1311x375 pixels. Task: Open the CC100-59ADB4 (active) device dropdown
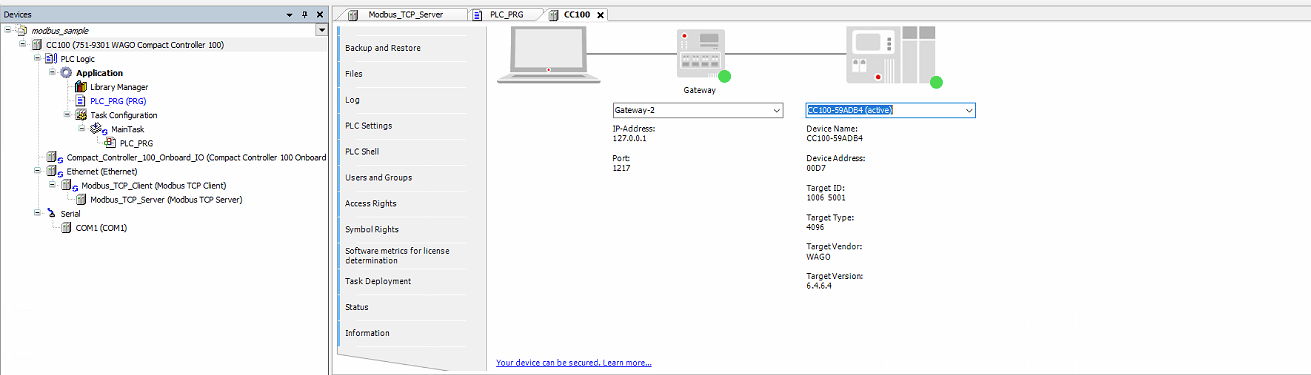click(968, 110)
